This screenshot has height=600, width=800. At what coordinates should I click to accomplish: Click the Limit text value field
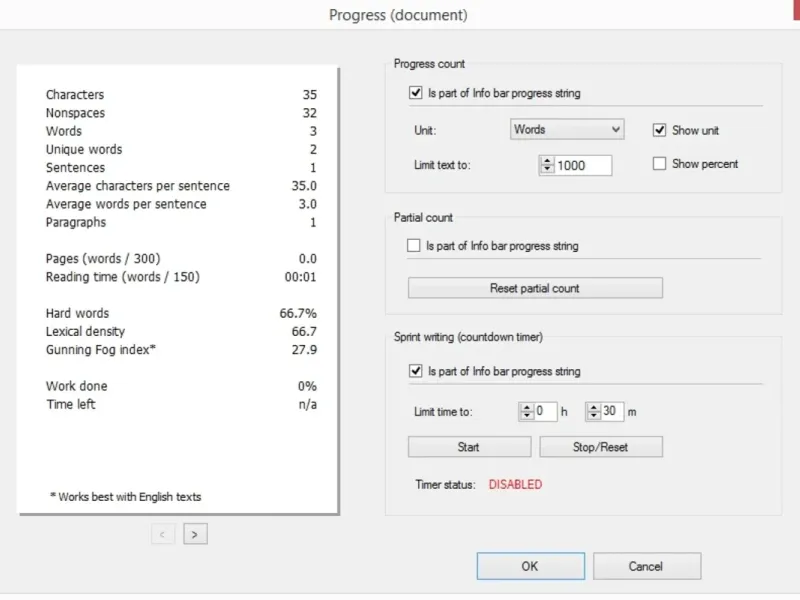click(583, 165)
